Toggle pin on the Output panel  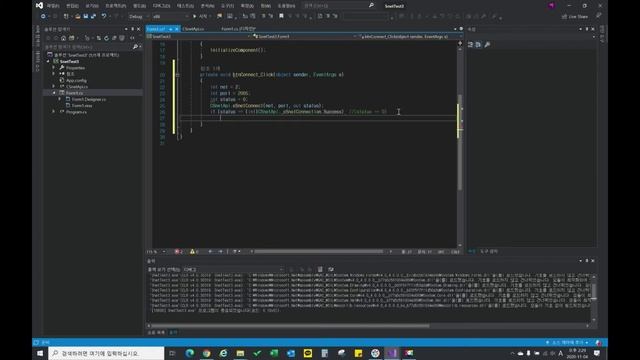pos(587,260)
